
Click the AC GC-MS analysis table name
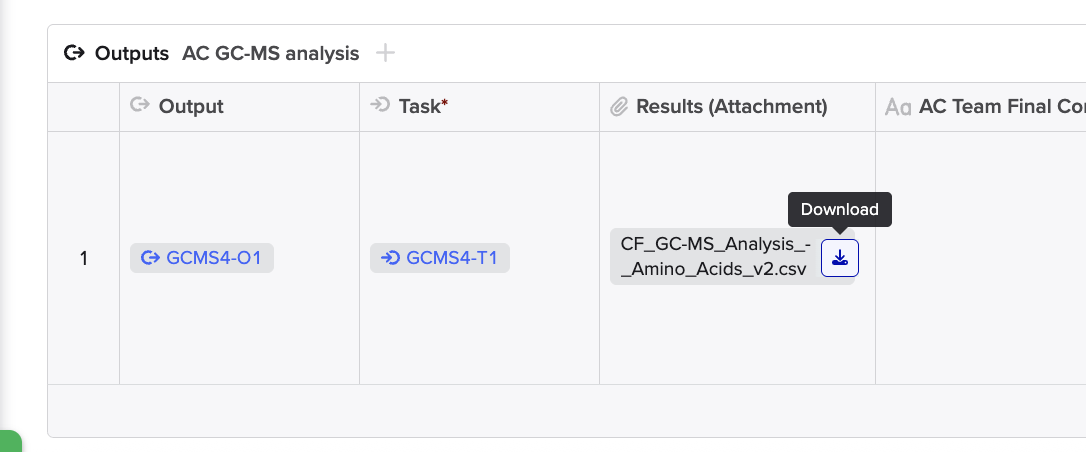[270, 53]
